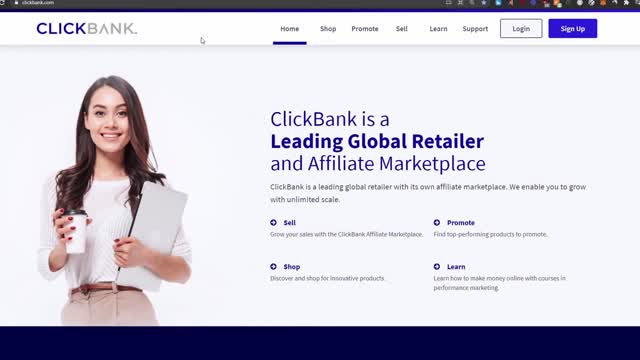Image resolution: width=640 pixels, height=360 pixels.
Task: Click 'Learn how to make money online' description
Action: click(x=499, y=283)
